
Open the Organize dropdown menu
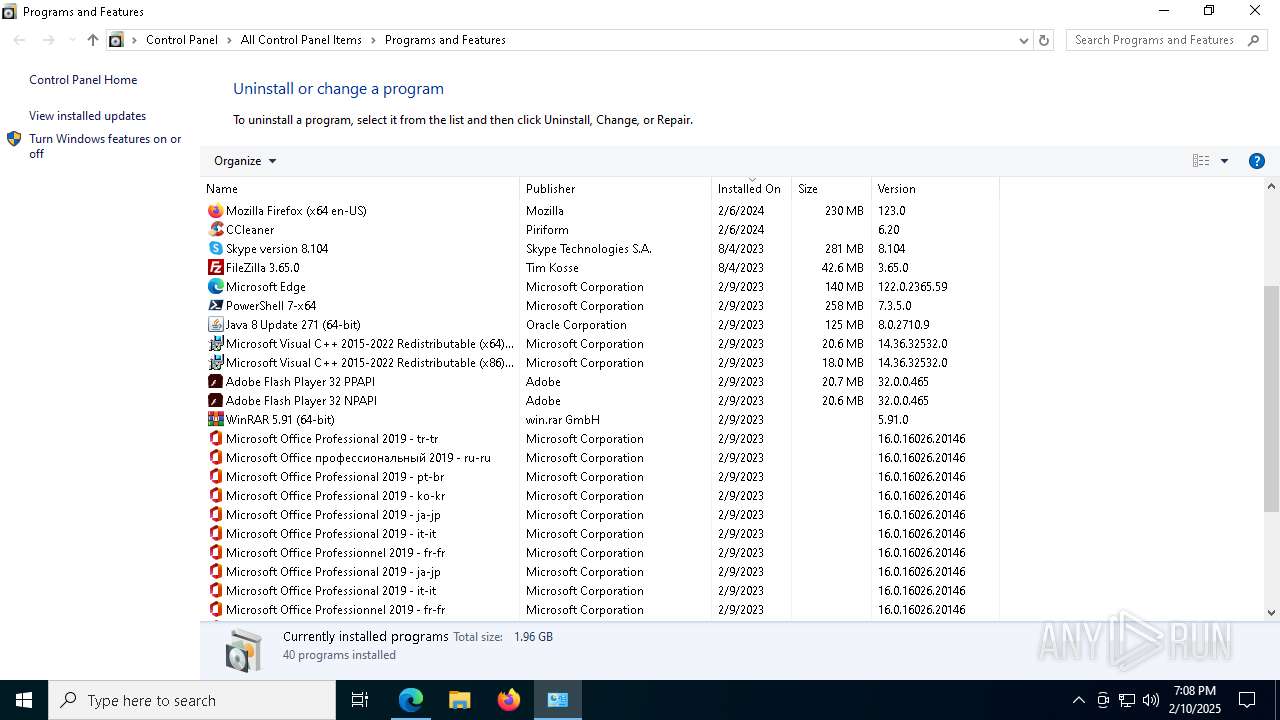pos(245,161)
